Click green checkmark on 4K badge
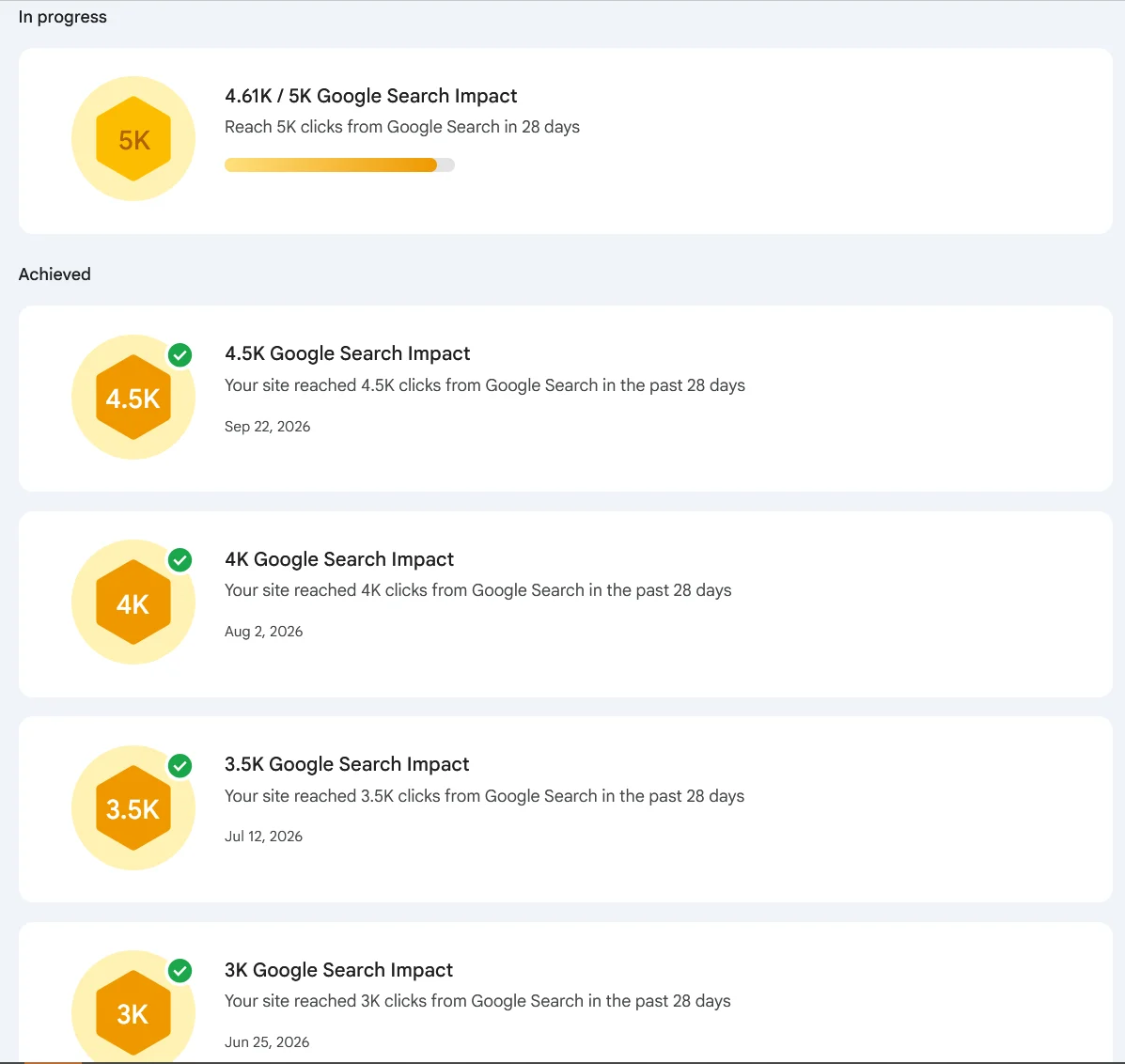Image resolution: width=1125 pixels, height=1064 pixels. point(180,559)
